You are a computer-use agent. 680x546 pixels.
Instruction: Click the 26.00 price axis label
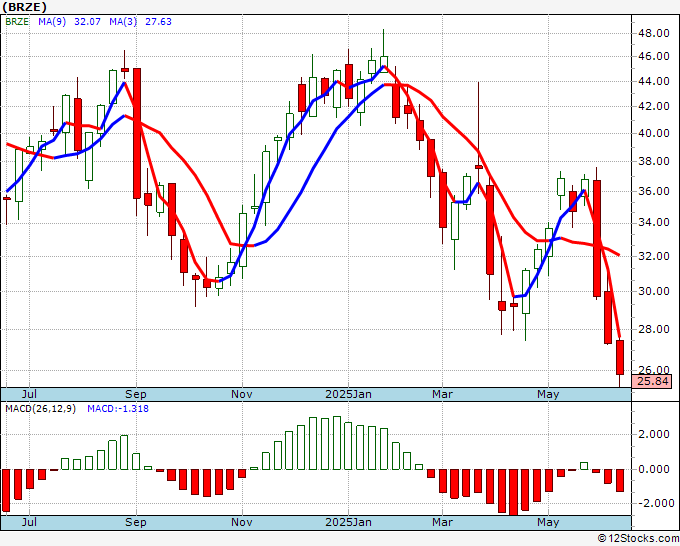coord(654,369)
